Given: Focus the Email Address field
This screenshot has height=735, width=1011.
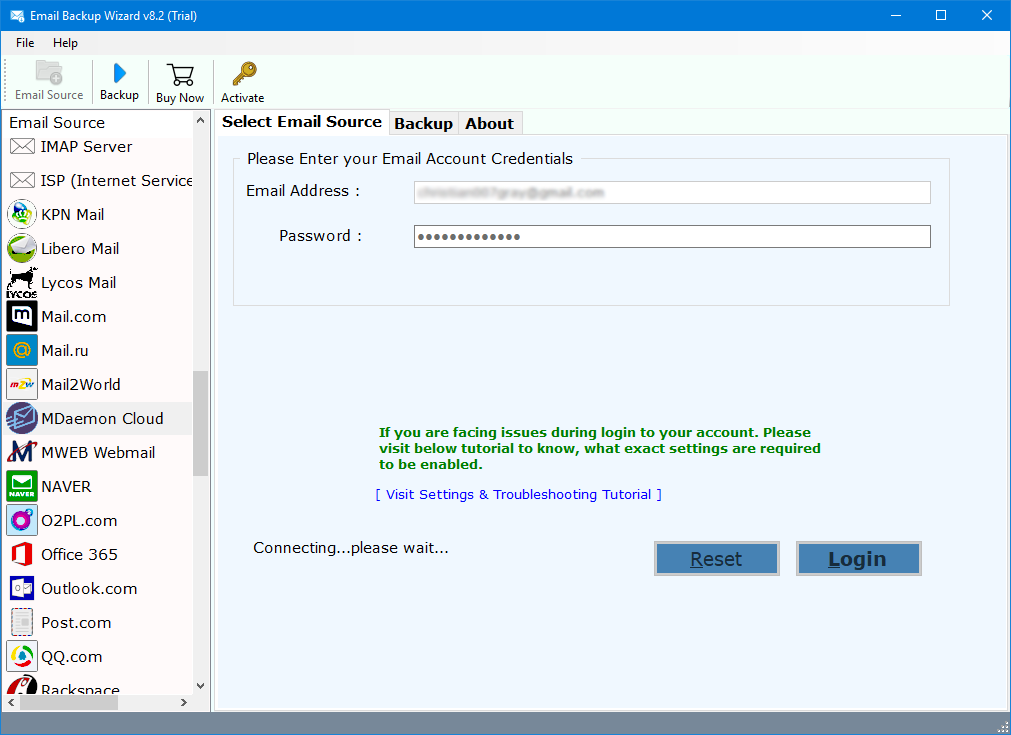Looking at the screenshot, I should pos(672,192).
